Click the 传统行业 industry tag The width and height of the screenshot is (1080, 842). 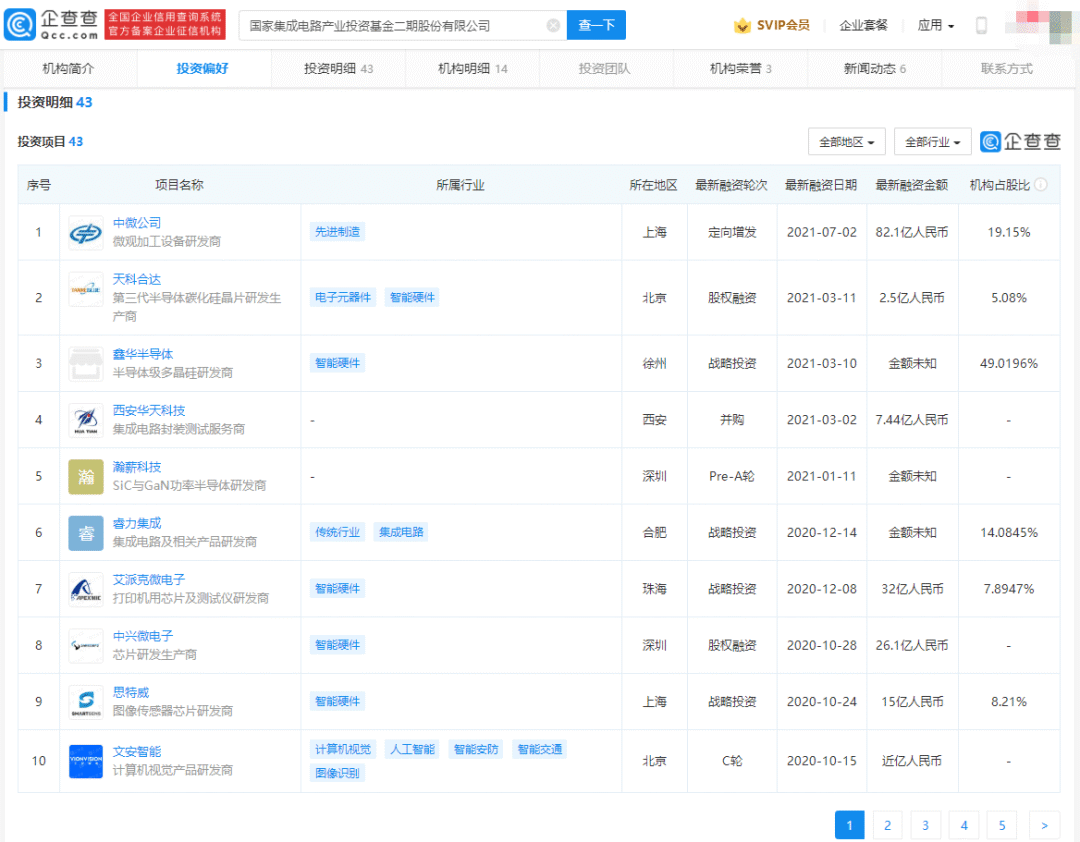click(x=338, y=532)
